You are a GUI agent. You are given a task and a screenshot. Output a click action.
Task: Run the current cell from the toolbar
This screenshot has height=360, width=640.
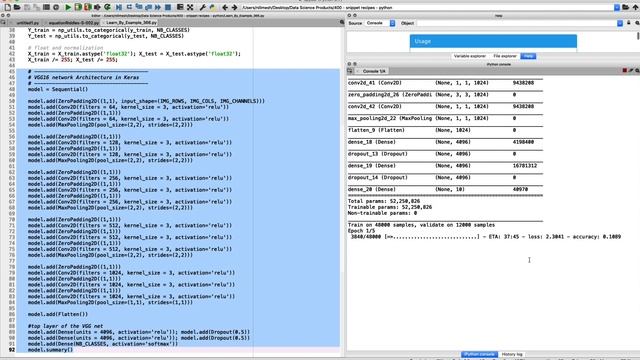78,7
